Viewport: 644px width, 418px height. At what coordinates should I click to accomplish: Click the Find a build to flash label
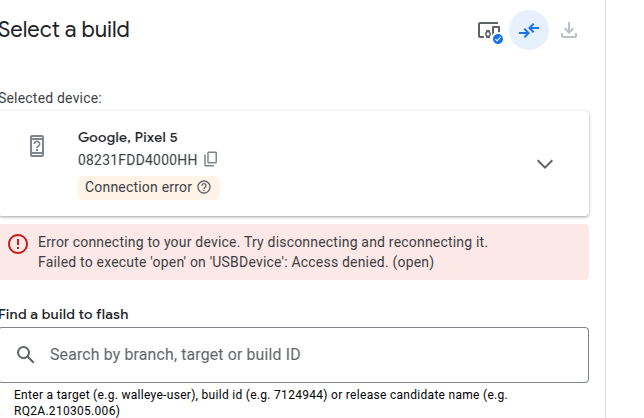tap(64, 314)
